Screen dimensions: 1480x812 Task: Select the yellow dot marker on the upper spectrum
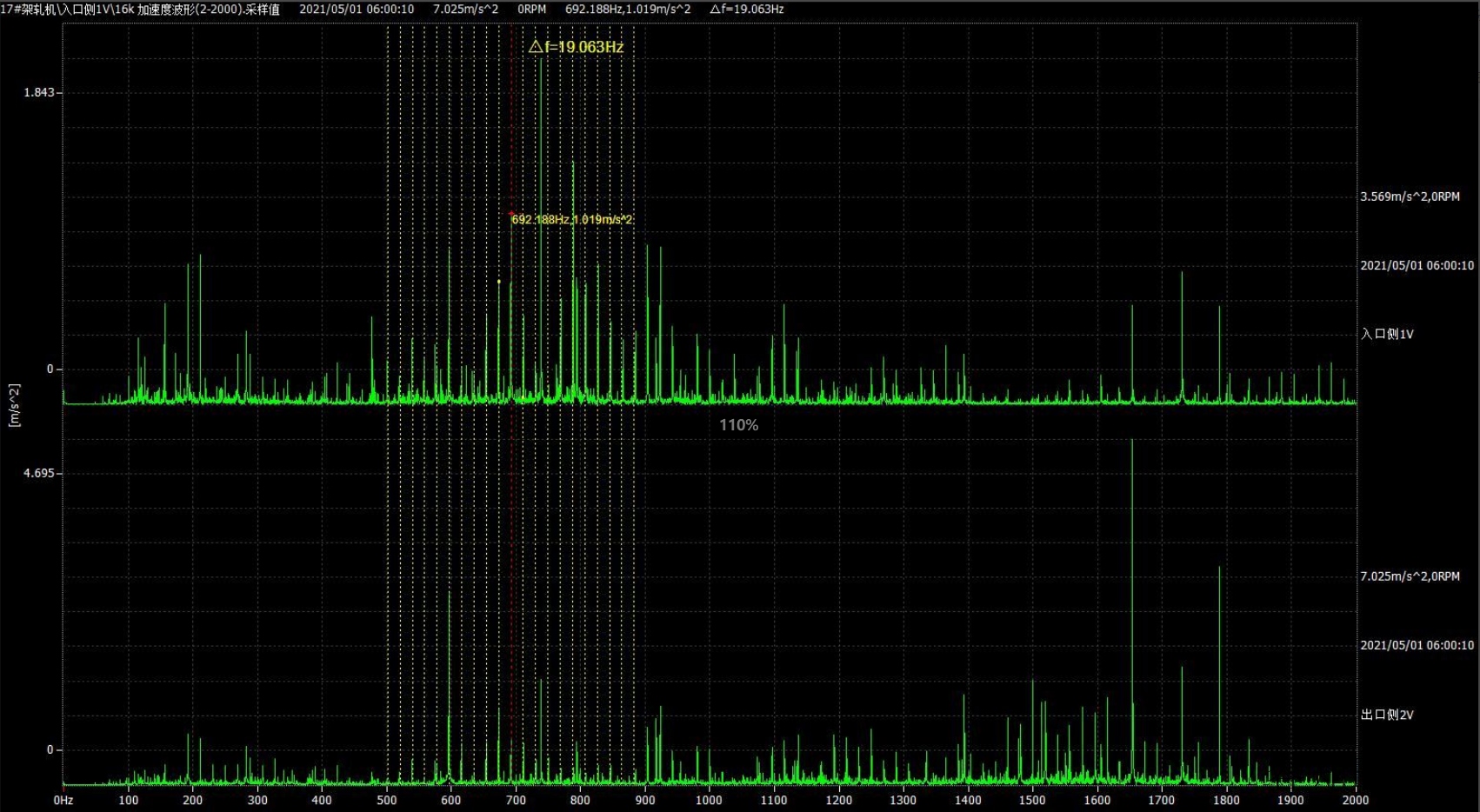coord(498,282)
